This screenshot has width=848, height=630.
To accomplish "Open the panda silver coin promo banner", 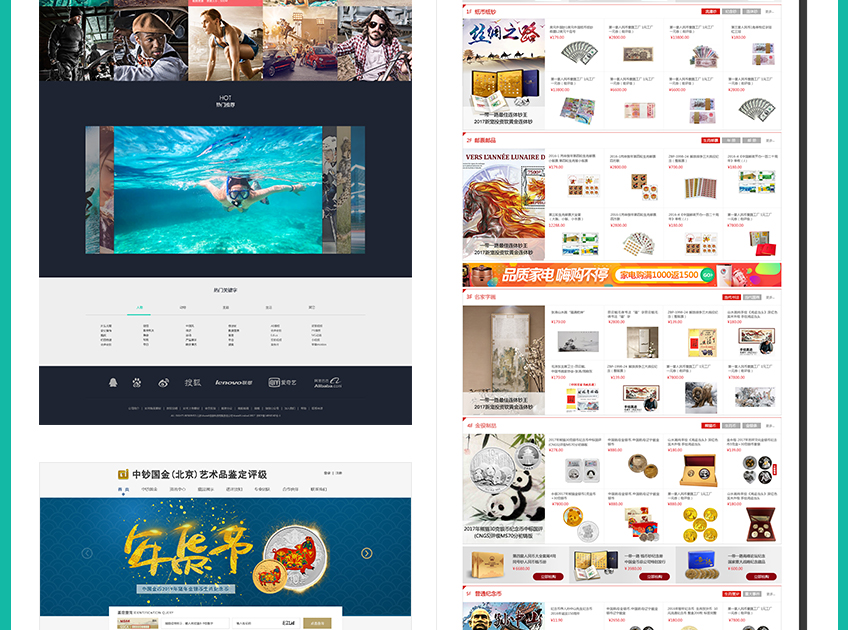I will point(504,488).
